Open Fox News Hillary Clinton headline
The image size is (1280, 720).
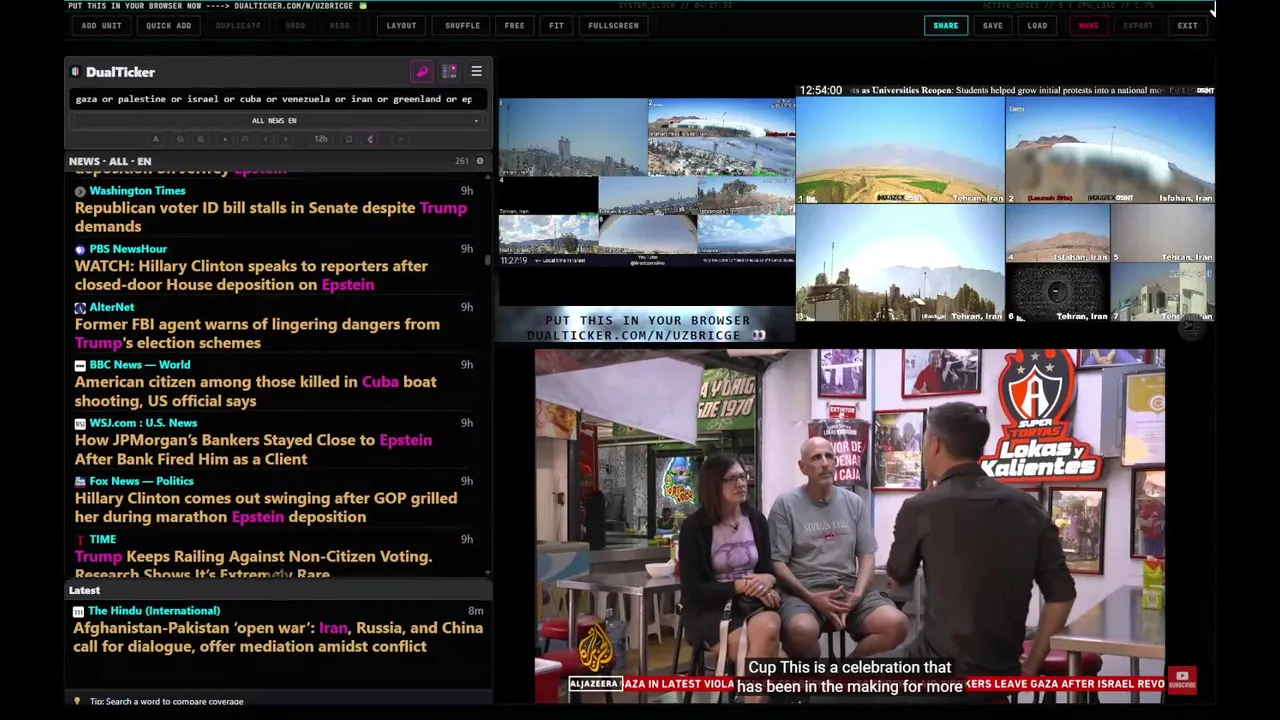[x=266, y=507]
